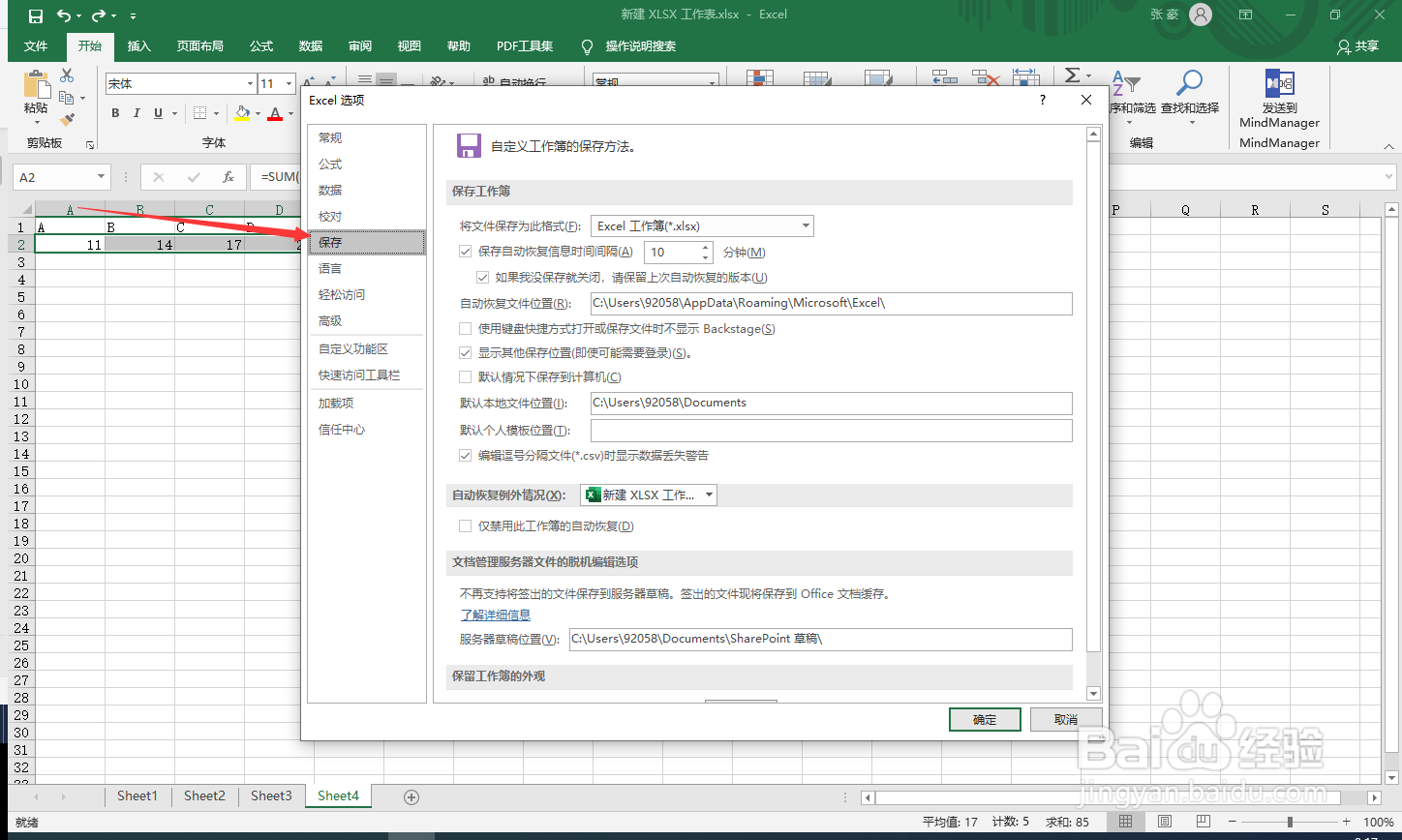Viewport: 1402px width, 840px height.
Task: Select the Formulas options category
Action: 367,164
